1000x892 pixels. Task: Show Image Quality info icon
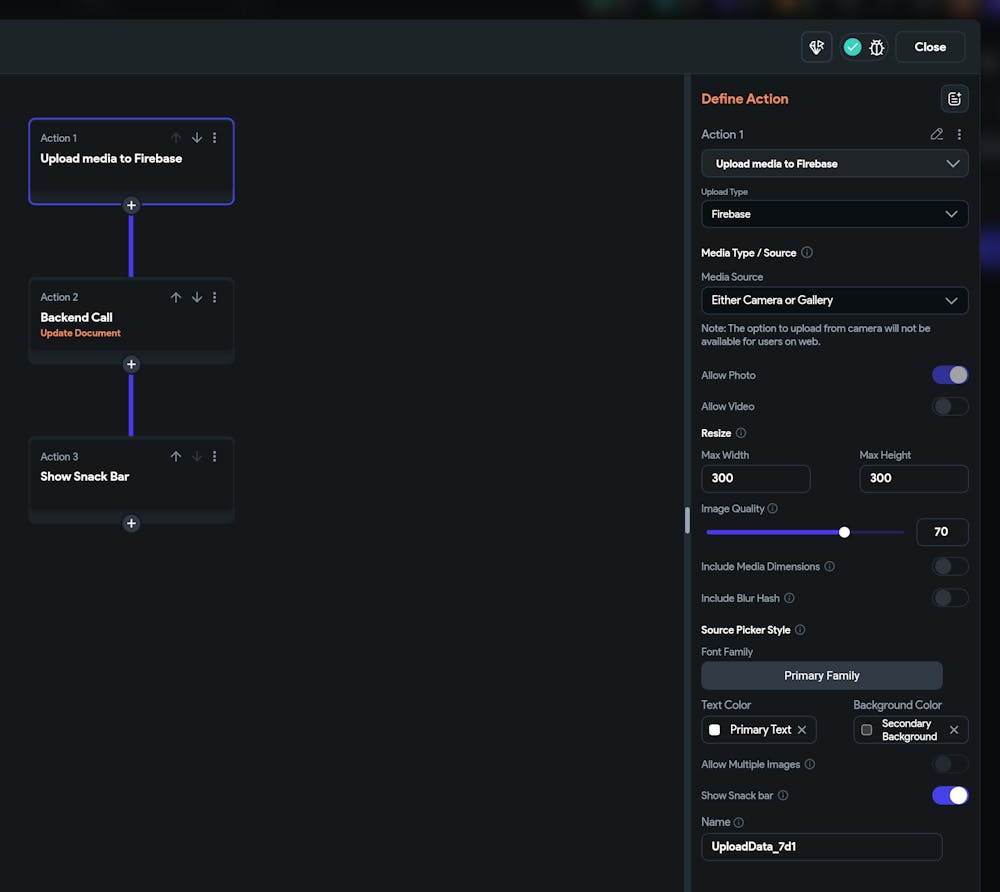tap(772, 508)
